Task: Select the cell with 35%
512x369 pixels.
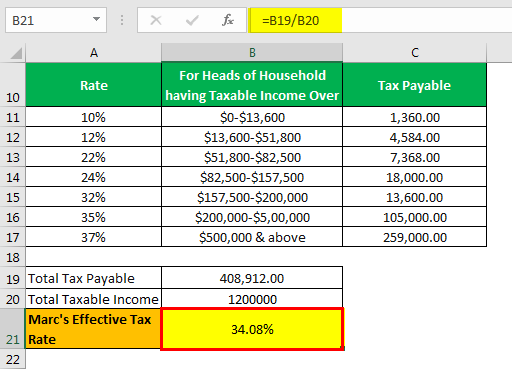Action: [94, 217]
